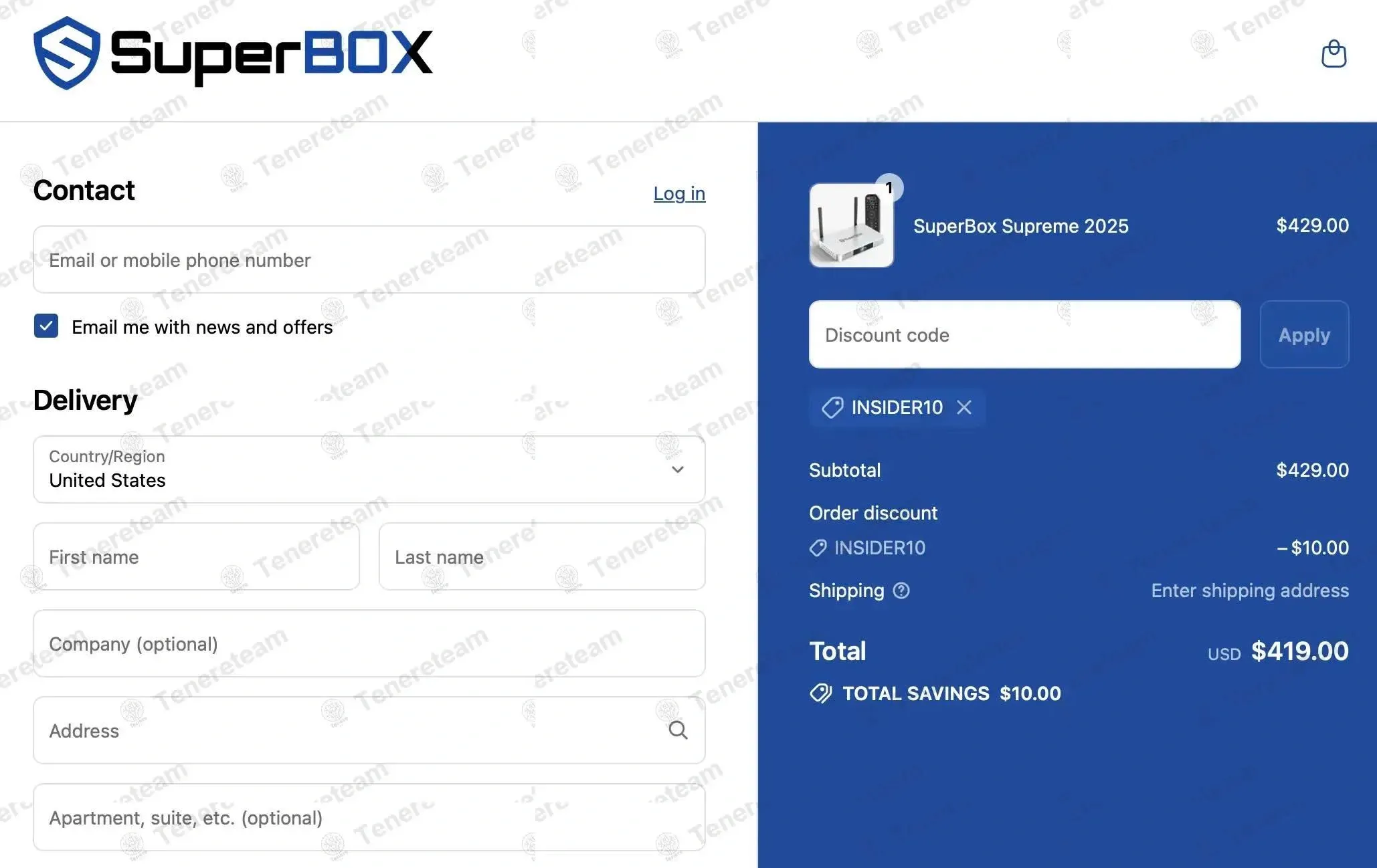Click the Email or mobile phone field
This screenshot has width=1377, height=868.
[369, 259]
